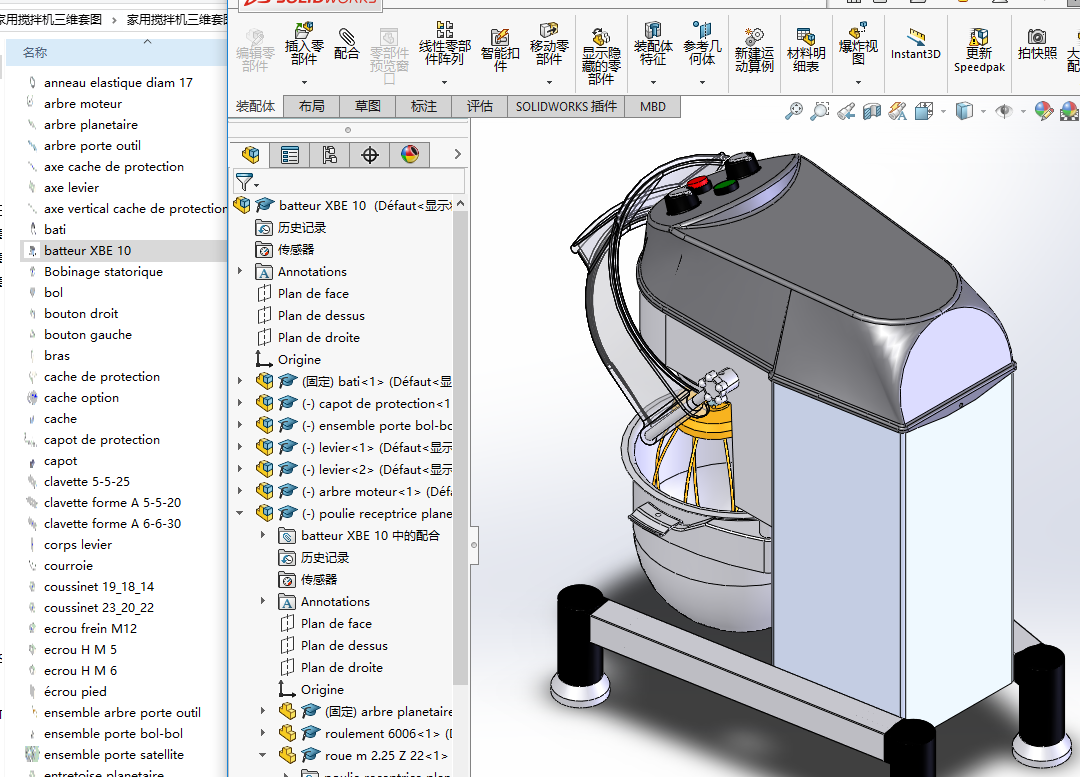
Task: Open the 配合 (Mate) tool
Action: 347,43
